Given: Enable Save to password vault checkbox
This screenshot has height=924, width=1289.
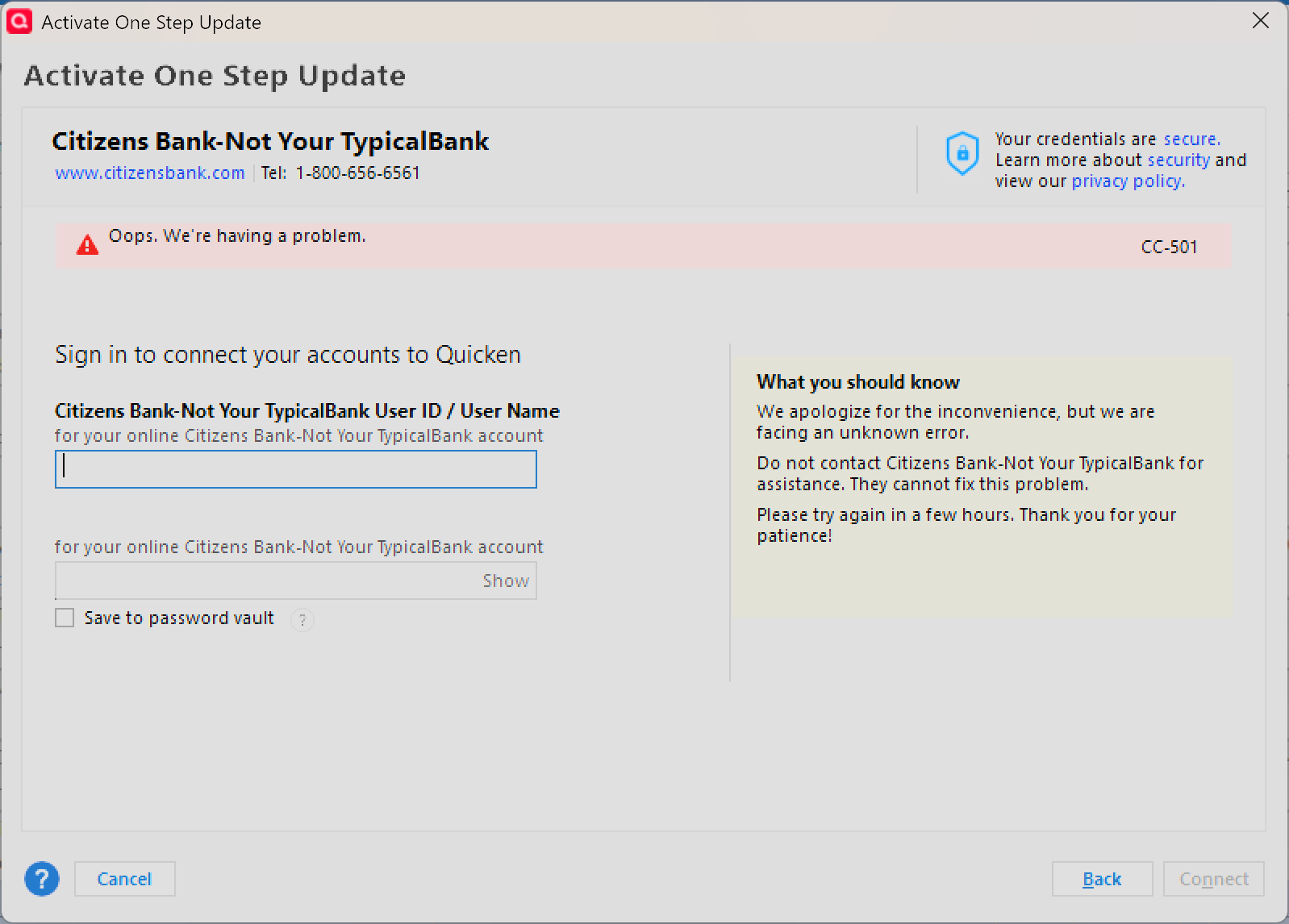Looking at the screenshot, I should tap(65, 618).
